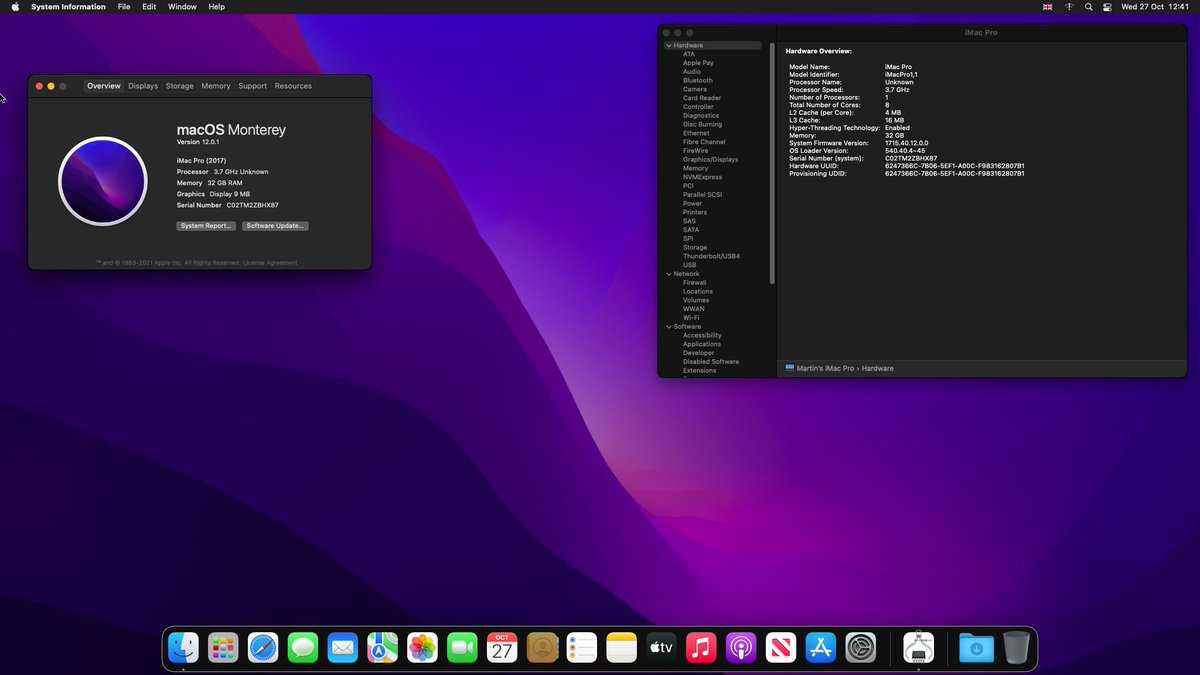Select NVMExpress in sidebar
Viewport: 1200px width, 675px height.
(702, 177)
